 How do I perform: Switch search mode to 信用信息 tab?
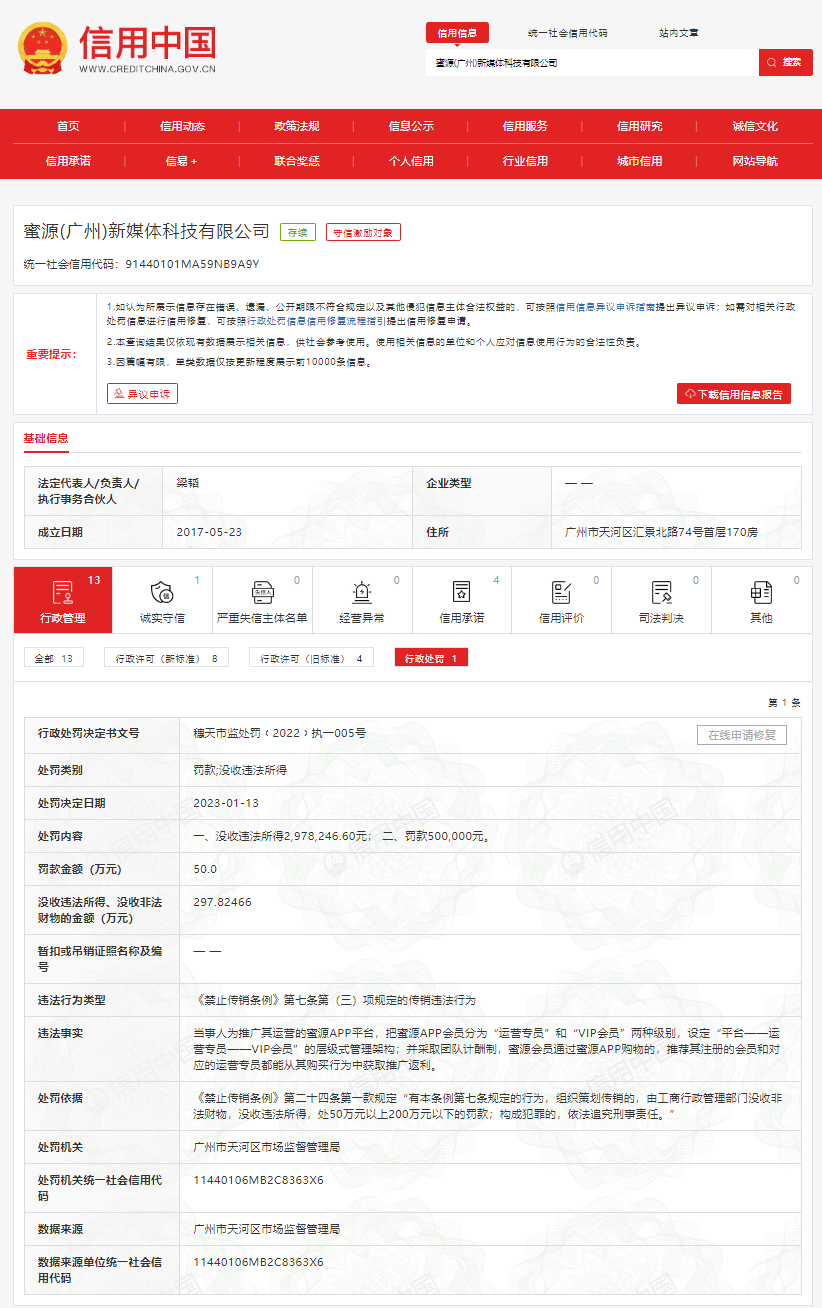coord(457,33)
